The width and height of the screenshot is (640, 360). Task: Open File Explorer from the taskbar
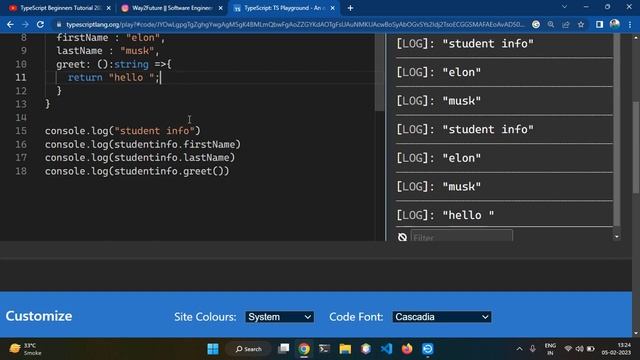[x=345, y=349]
